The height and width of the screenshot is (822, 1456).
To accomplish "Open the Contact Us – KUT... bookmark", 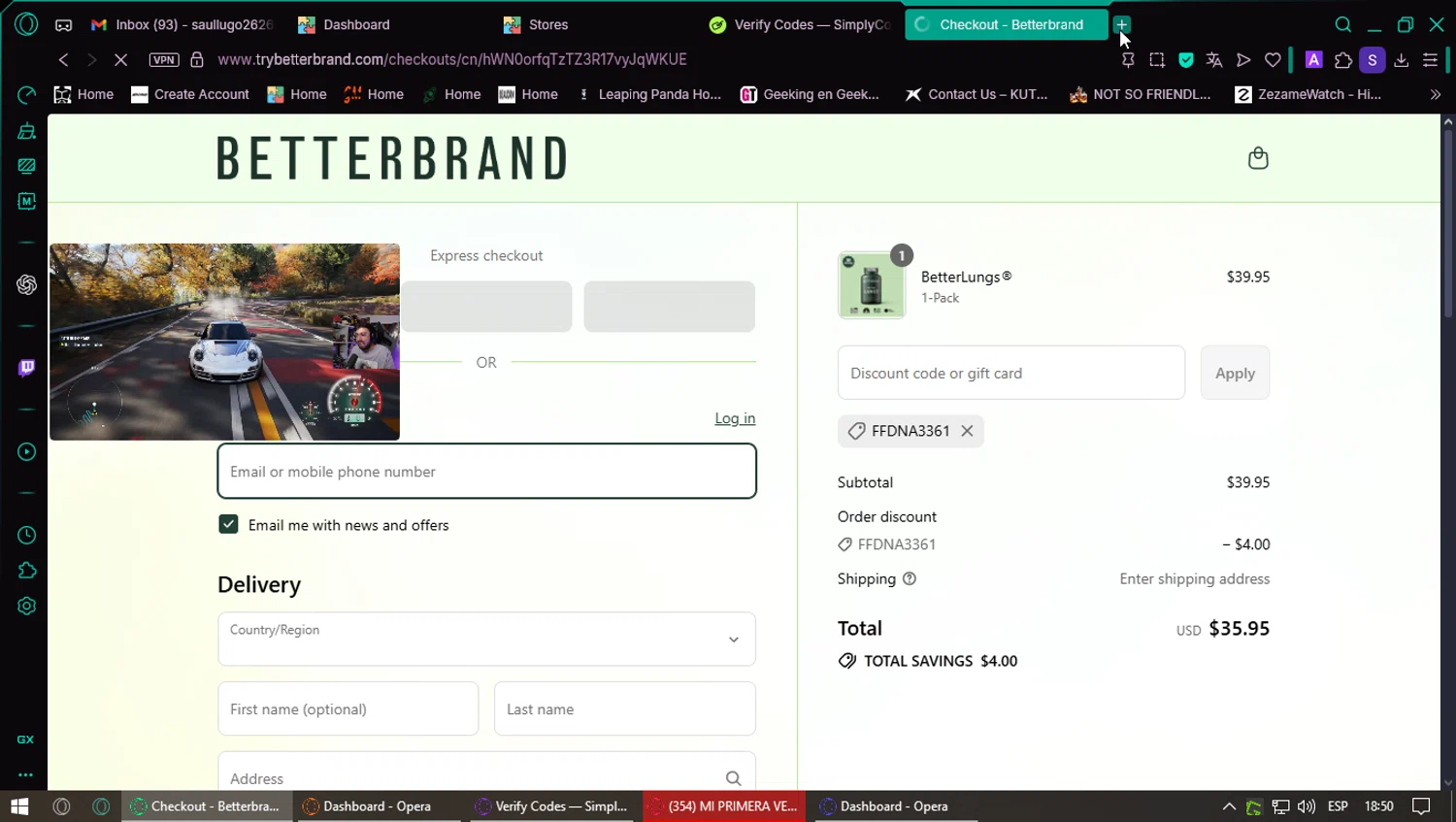I will (x=976, y=94).
